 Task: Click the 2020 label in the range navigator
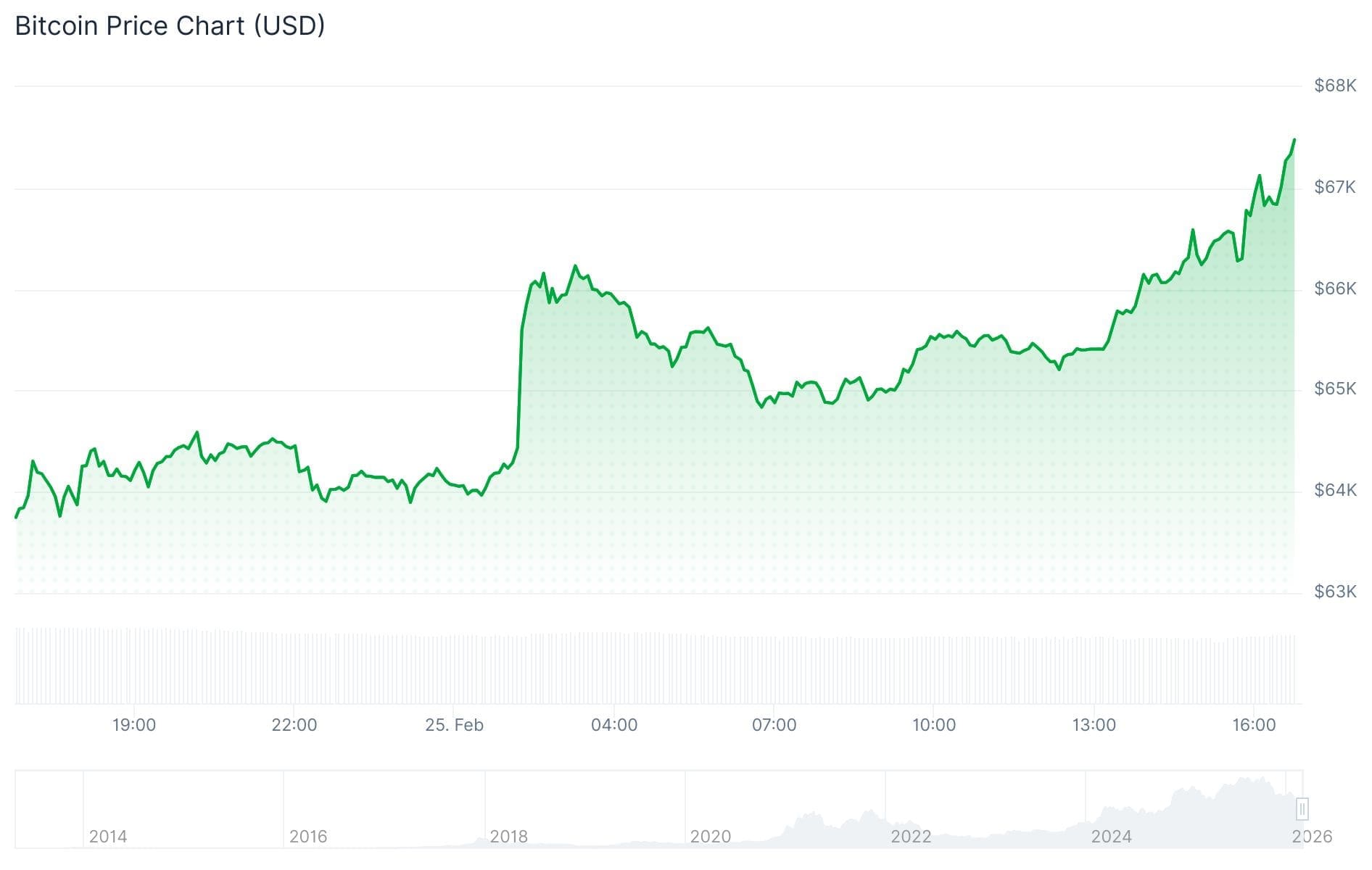[x=710, y=837]
